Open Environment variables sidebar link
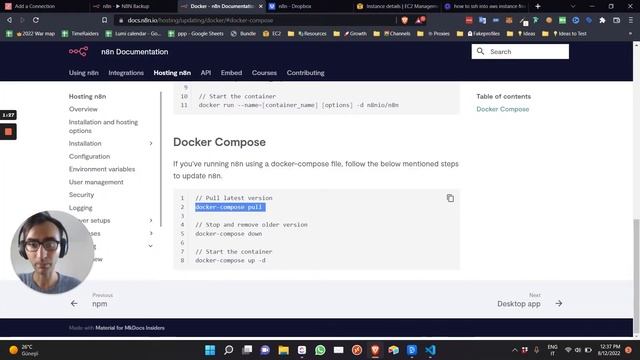 [102, 169]
